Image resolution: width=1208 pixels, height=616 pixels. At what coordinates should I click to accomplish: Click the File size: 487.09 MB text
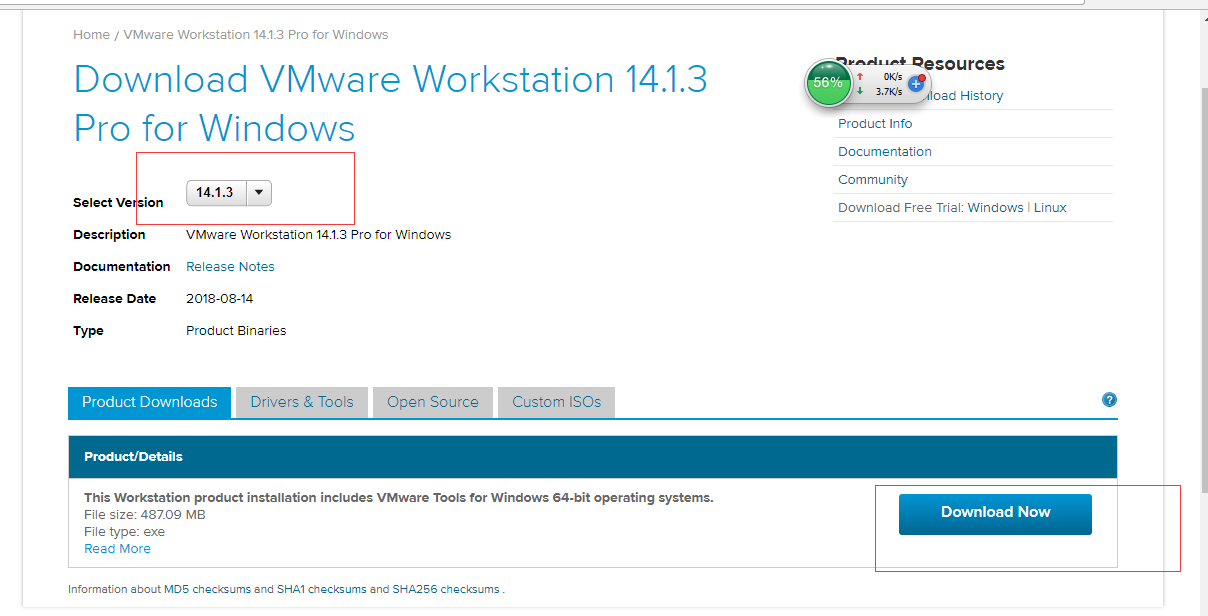pyautogui.click(x=144, y=515)
